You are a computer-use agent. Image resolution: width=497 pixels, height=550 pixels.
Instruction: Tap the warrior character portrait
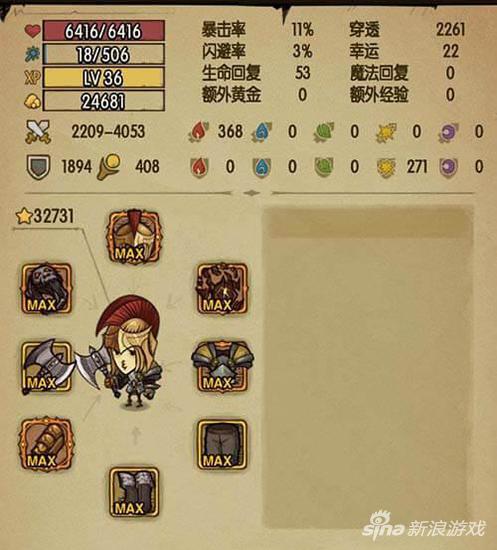[x=123, y=353]
